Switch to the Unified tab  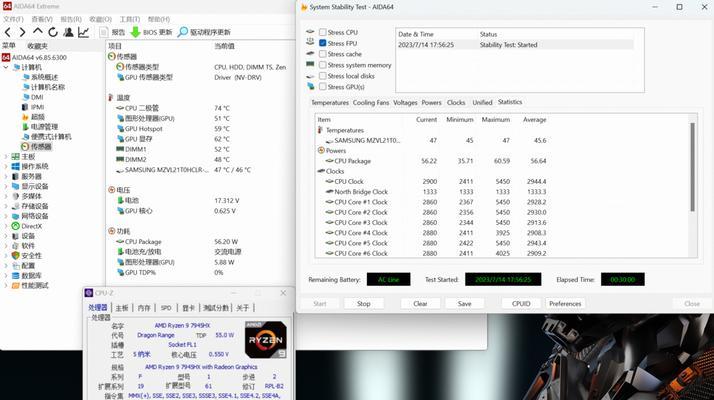(x=482, y=103)
